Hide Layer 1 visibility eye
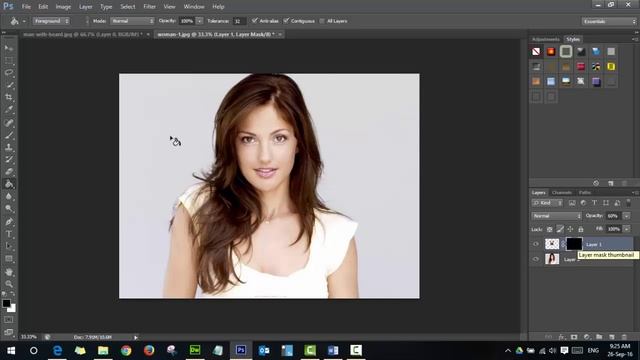This screenshot has width=640, height=360. (x=536, y=244)
